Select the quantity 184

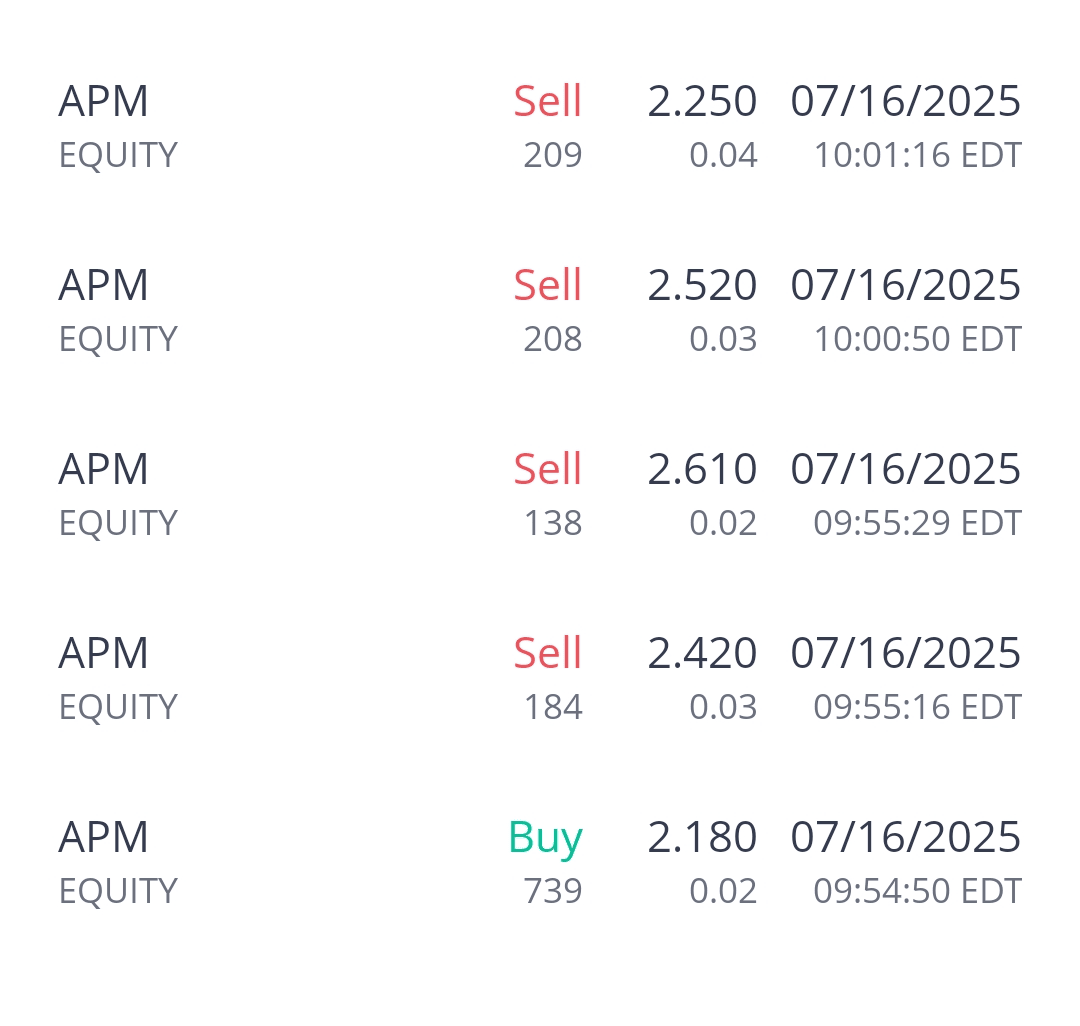552,707
